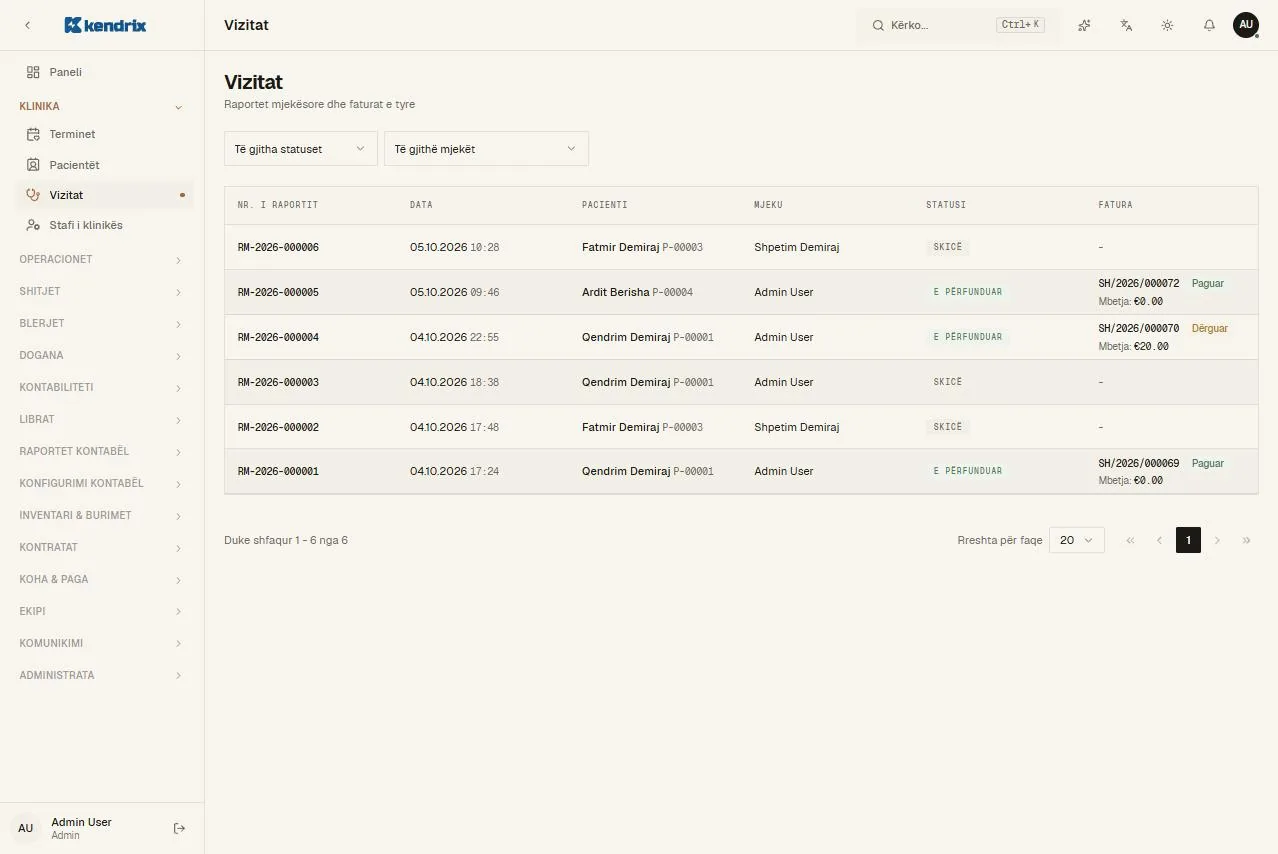Open the rows per page dropdown
The width and height of the screenshot is (1278, 854).
coord(1077,540)
